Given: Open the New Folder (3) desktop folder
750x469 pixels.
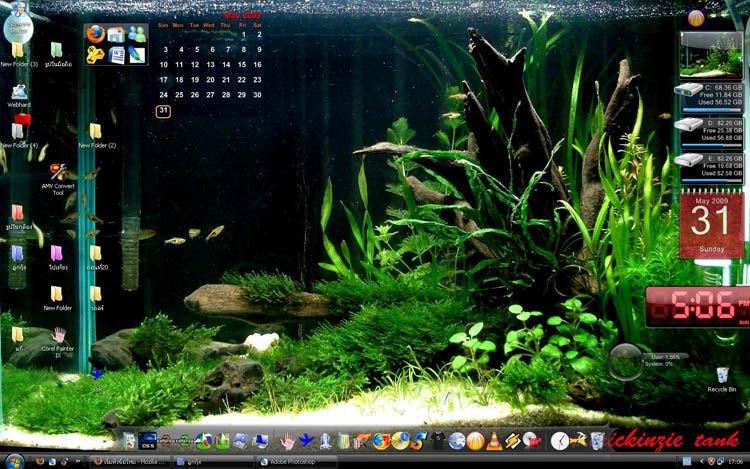Looking at the screenshot, I should click(x=19, y=50).
